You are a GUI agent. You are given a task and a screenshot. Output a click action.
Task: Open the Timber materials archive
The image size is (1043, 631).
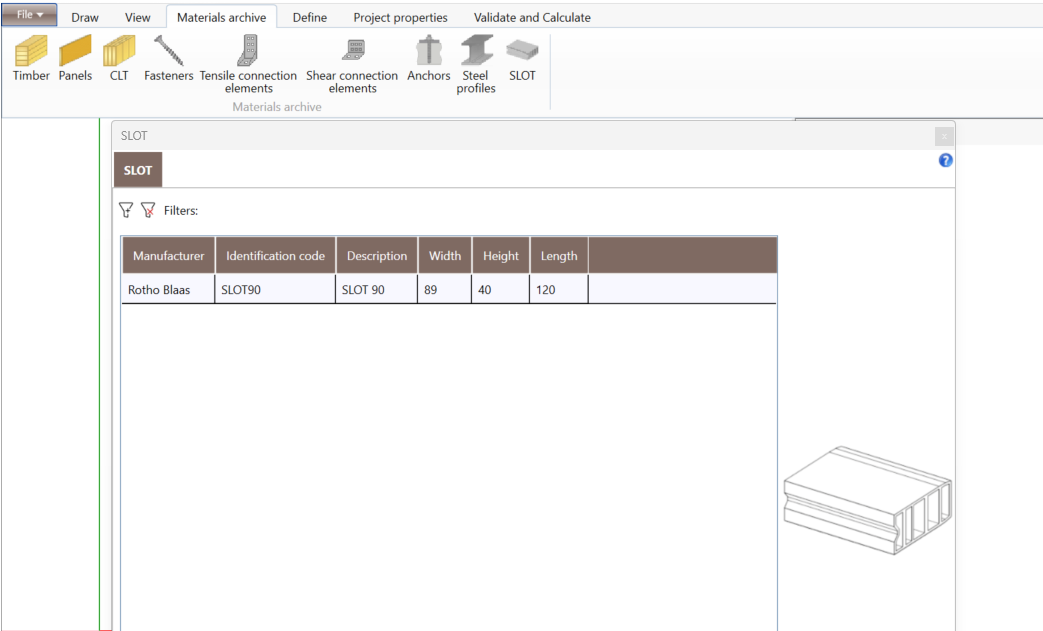point(31,59)
